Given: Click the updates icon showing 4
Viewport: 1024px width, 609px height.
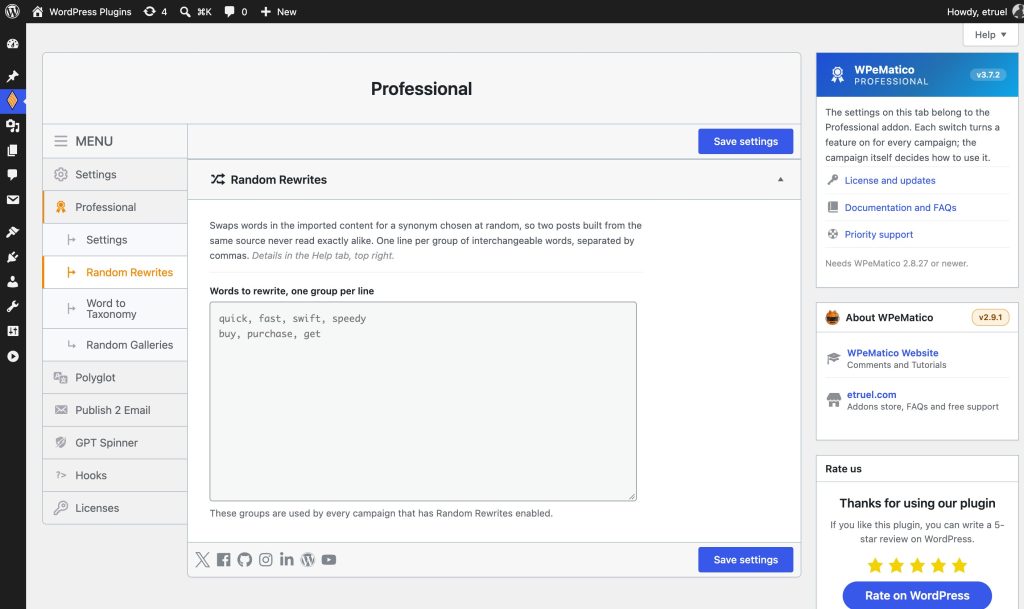Looking at the screenshot, I should 155,12.
